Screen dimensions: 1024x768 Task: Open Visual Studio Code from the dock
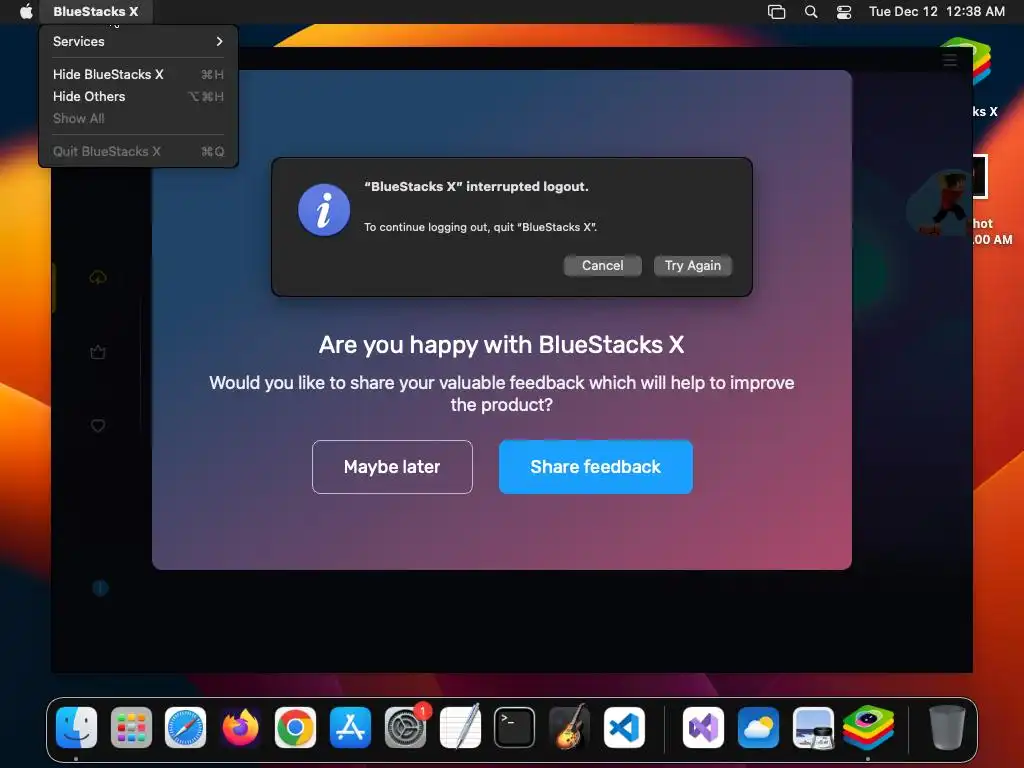(x=624, y=727)
